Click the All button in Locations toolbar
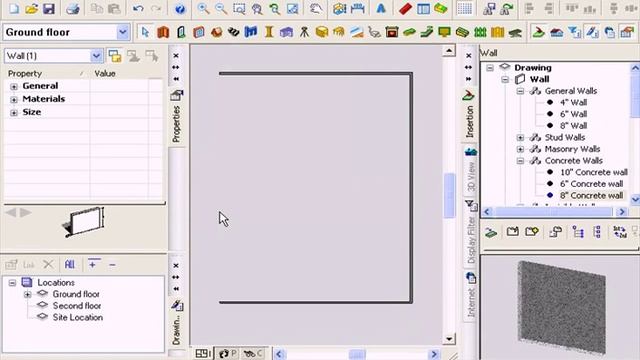 (x=70, y=264)
